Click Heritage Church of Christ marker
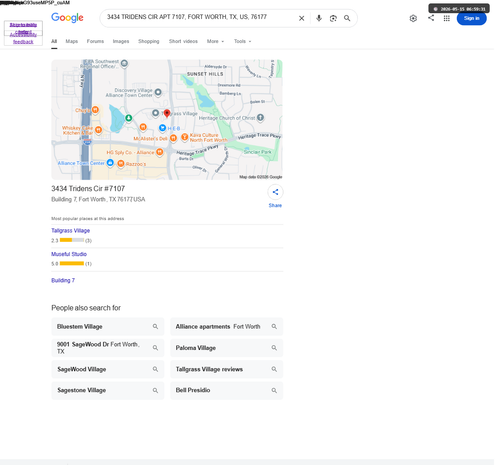Image resolution: width=500 pixels, height=465 pixels. coord(261,117)
